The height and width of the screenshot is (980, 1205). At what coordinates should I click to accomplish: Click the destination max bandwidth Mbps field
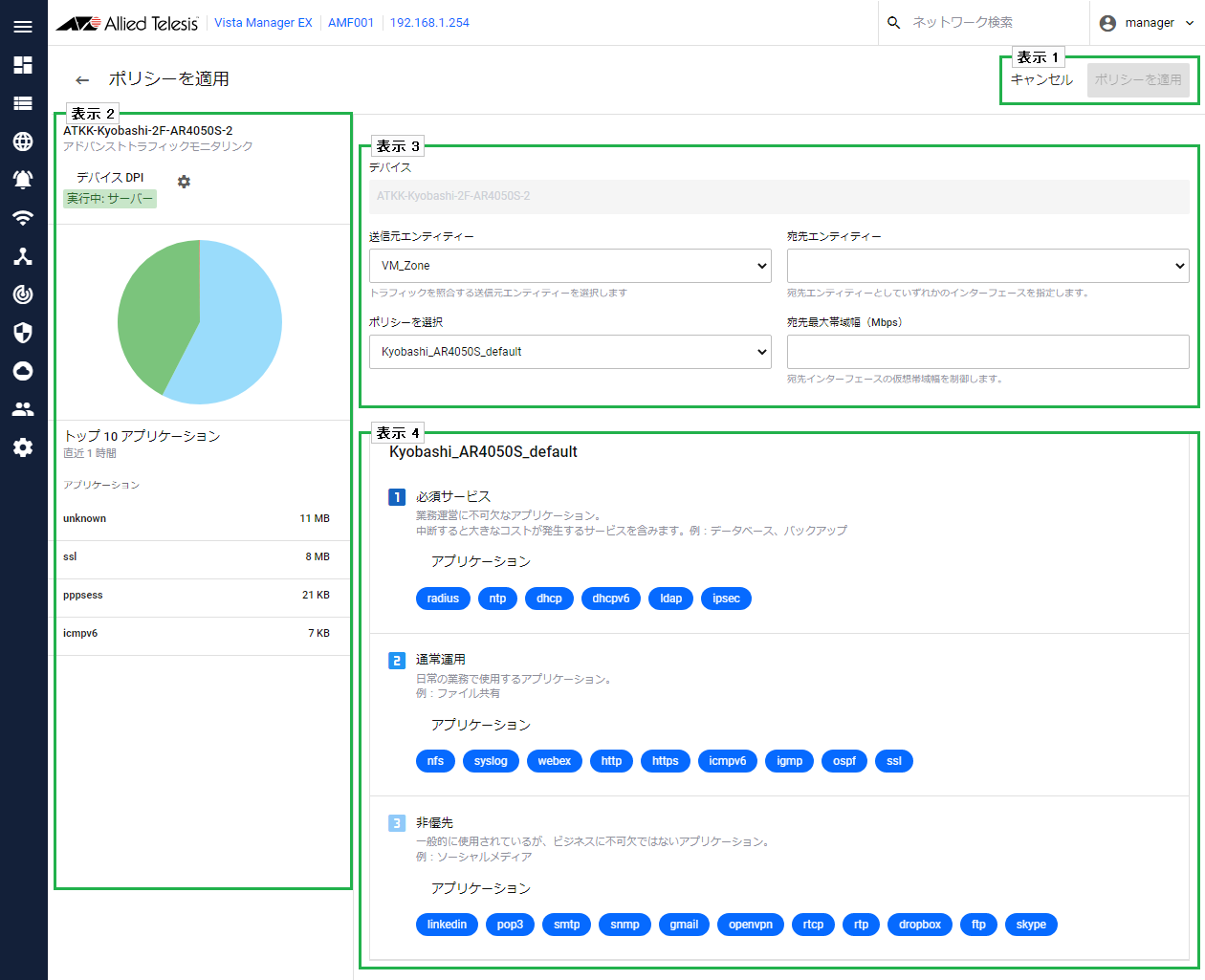click(x=988, y=352)
